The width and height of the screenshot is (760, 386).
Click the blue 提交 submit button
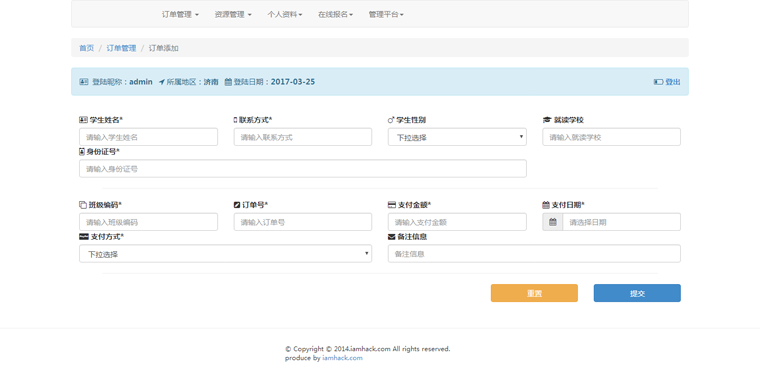point(637,293)
